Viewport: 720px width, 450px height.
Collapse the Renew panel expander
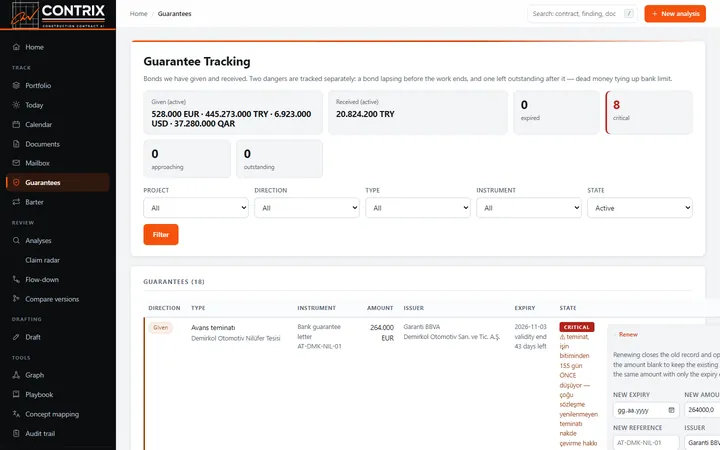pyautogui.click(x=626, y=335)
